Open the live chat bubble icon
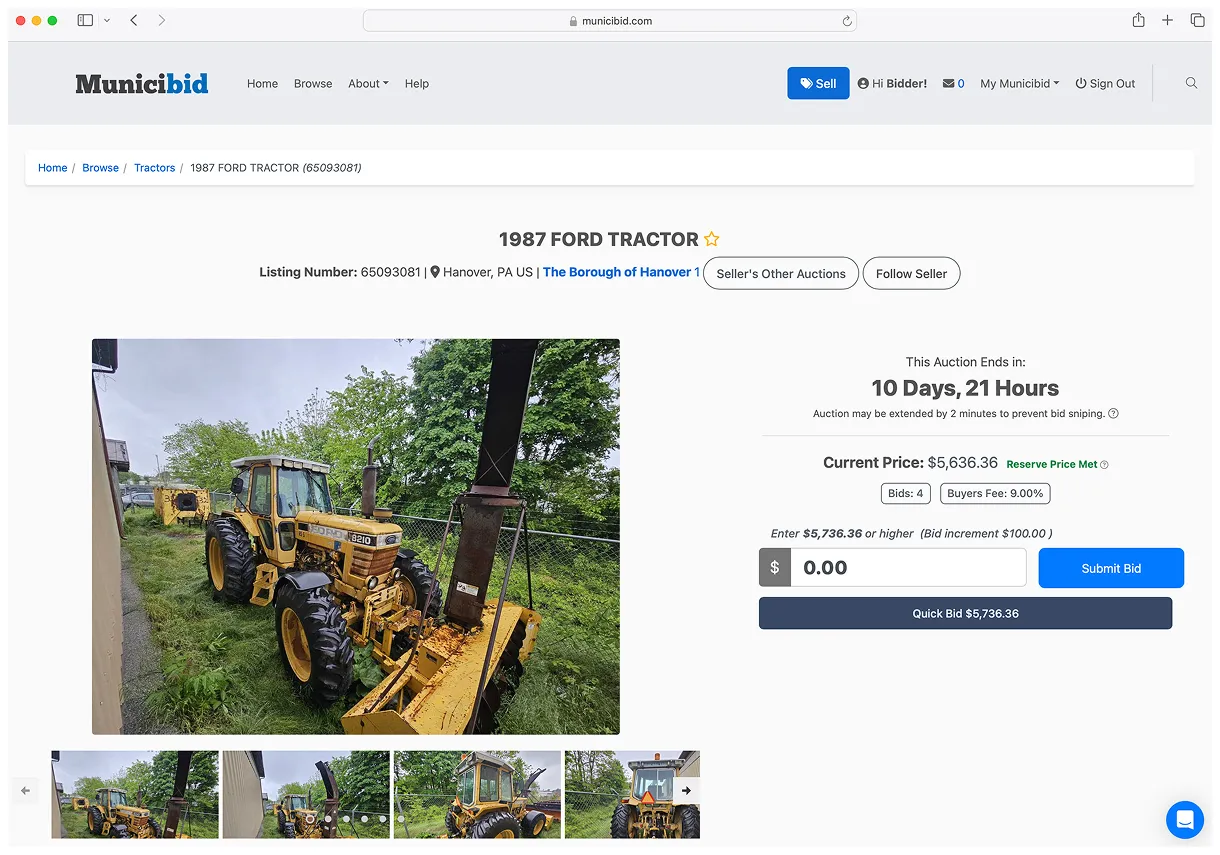The height and width of the screenshot is (855, 1220). (1185, 820)
